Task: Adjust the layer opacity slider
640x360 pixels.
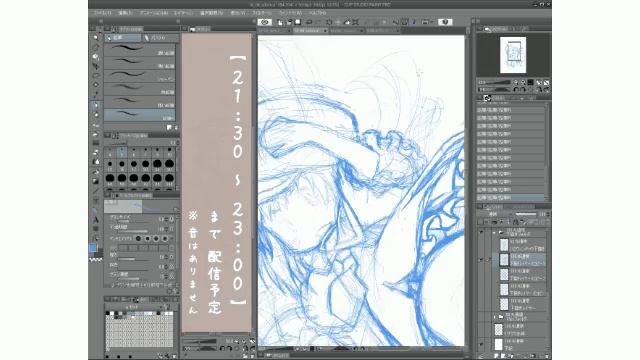Action: (x=526, y=214)
